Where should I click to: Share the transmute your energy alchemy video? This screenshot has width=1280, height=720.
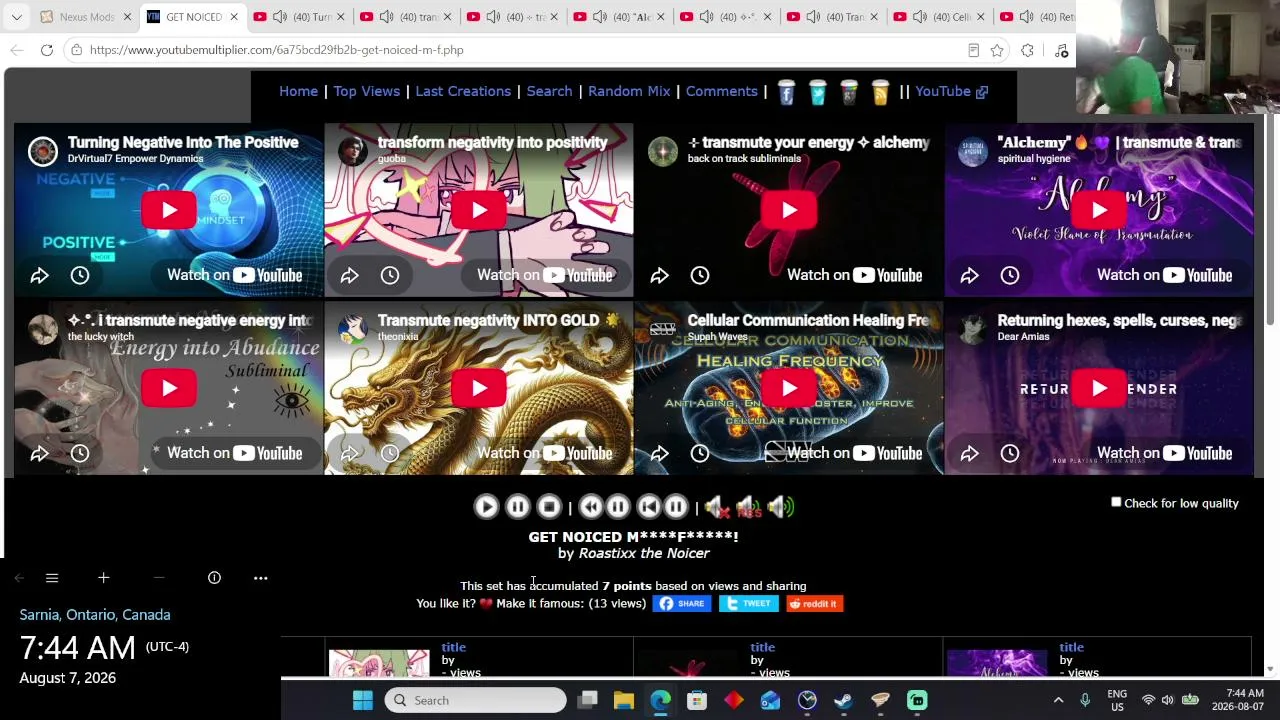659,275
